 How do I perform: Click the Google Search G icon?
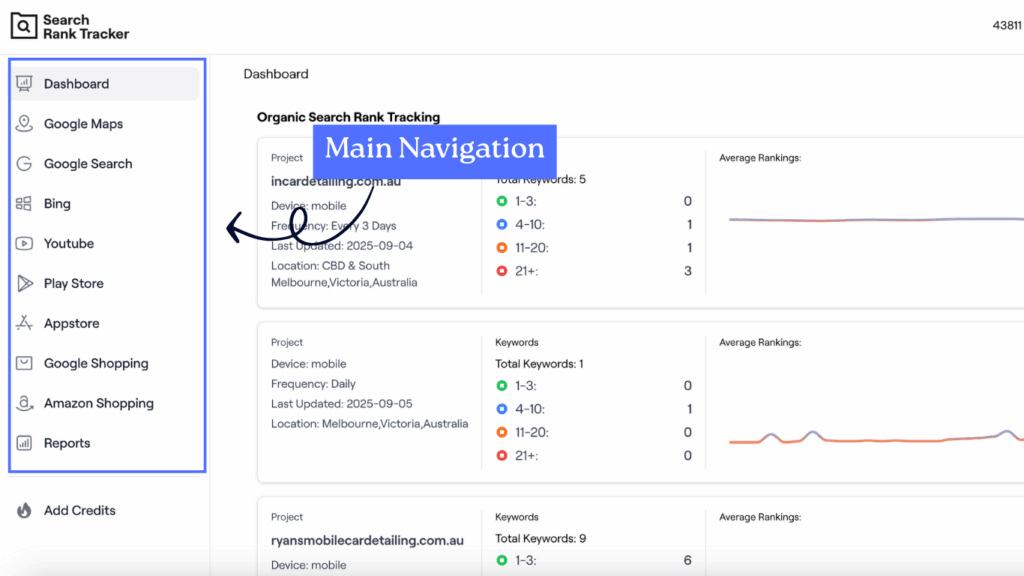(24, 163)
